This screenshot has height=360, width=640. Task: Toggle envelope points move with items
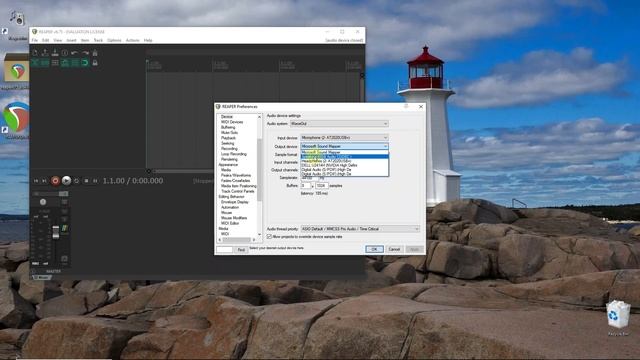(65, 63)
